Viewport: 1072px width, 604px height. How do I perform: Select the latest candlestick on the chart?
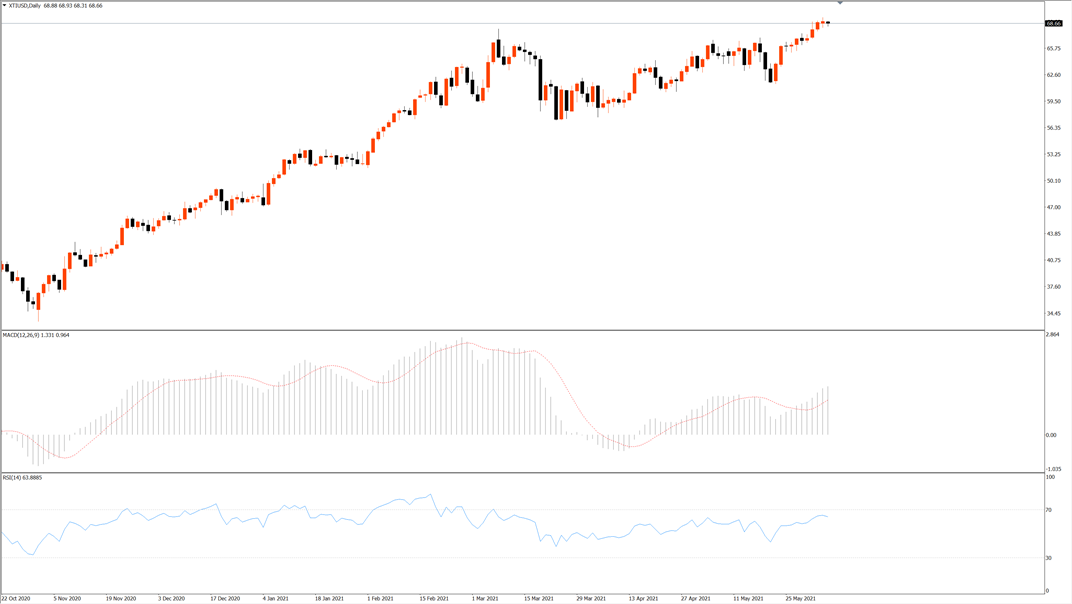[x=828, y=23]
